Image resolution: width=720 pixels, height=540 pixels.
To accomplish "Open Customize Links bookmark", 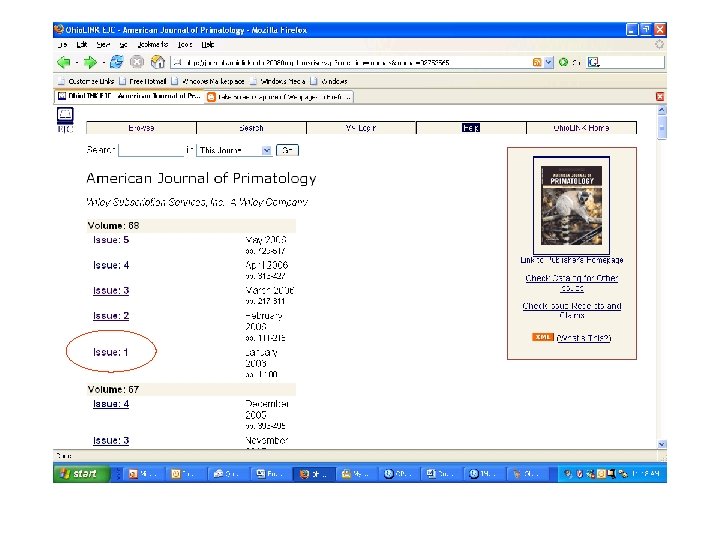I will (x=86, y=81).
